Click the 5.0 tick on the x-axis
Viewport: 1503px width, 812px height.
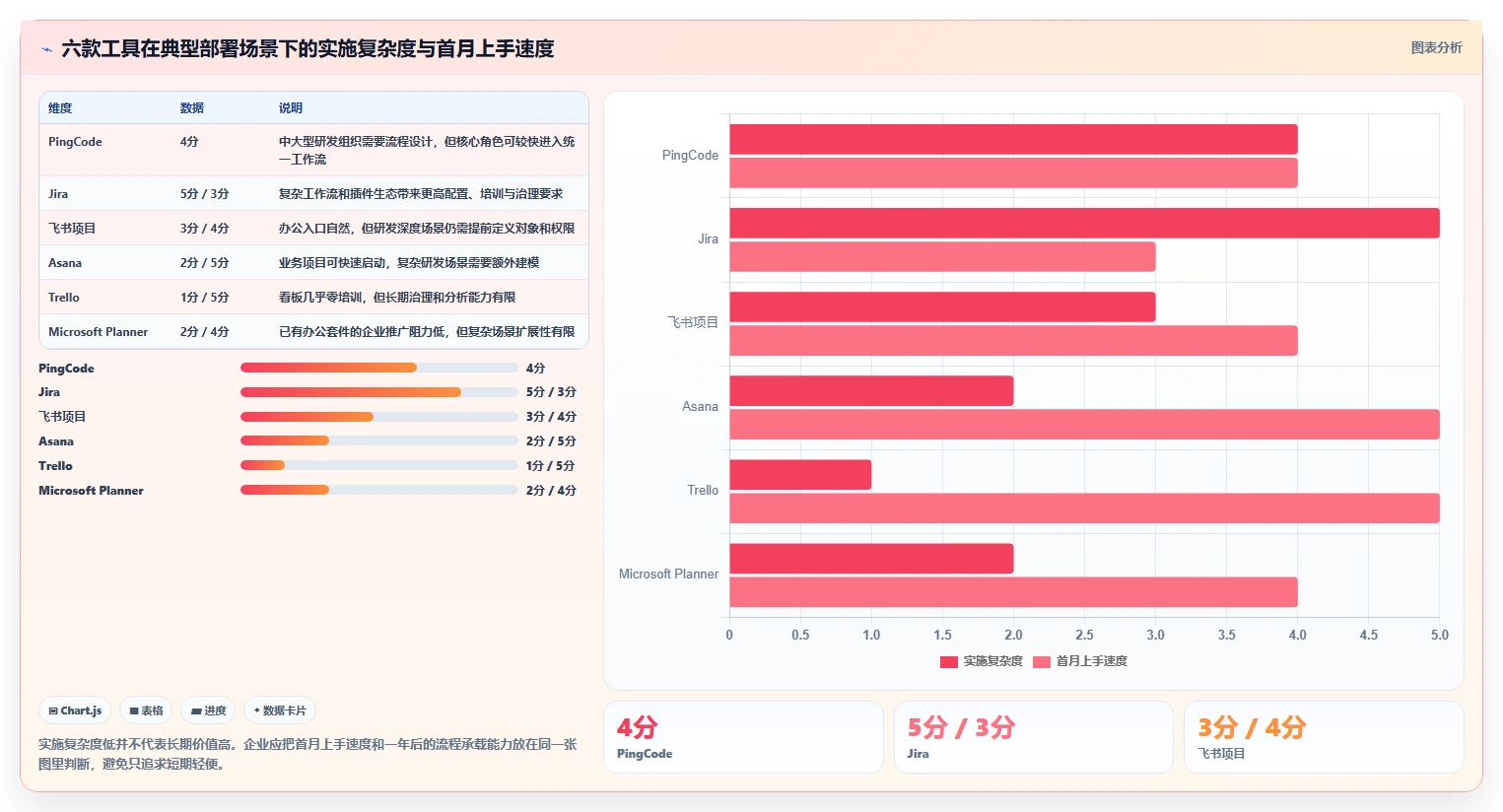click(x=1439, y=636)
